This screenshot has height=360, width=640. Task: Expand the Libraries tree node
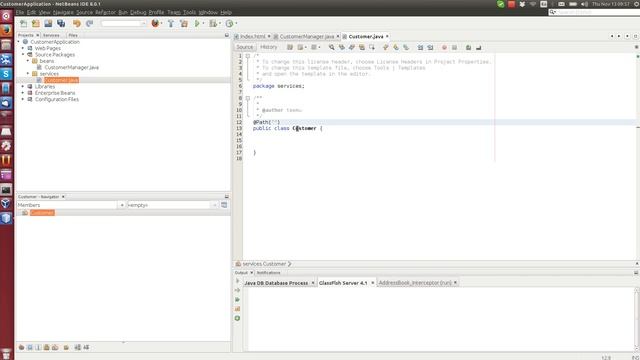(23, 87)
